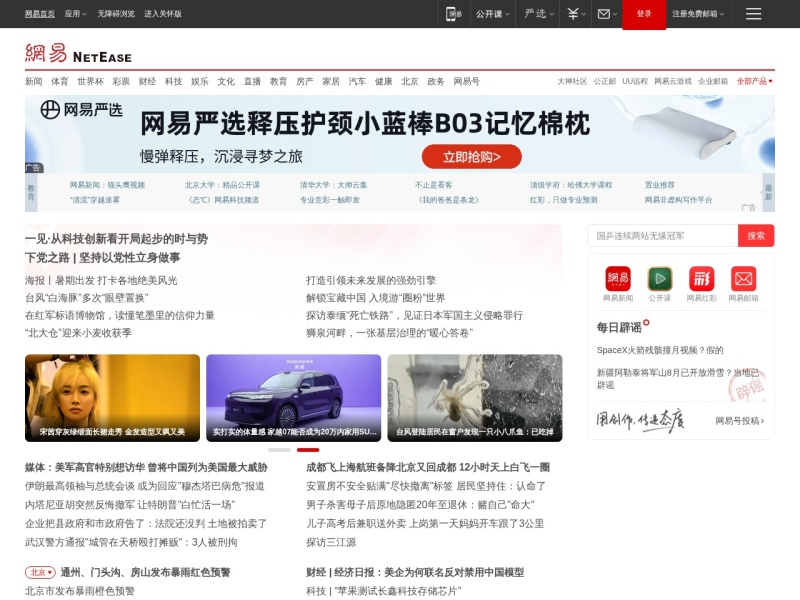Click the 最新 right strip tab
Viewport: 800px width, 600px height.
768,192
